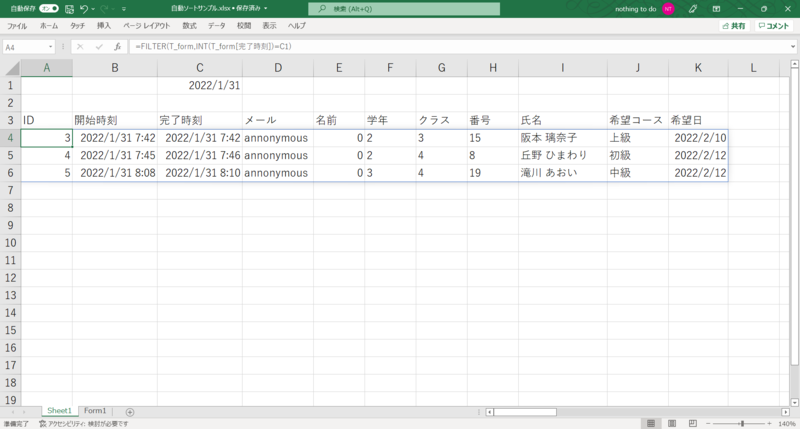Undo the last action
This screenshot has width=800, height=429.
click(x=84, y=9)
